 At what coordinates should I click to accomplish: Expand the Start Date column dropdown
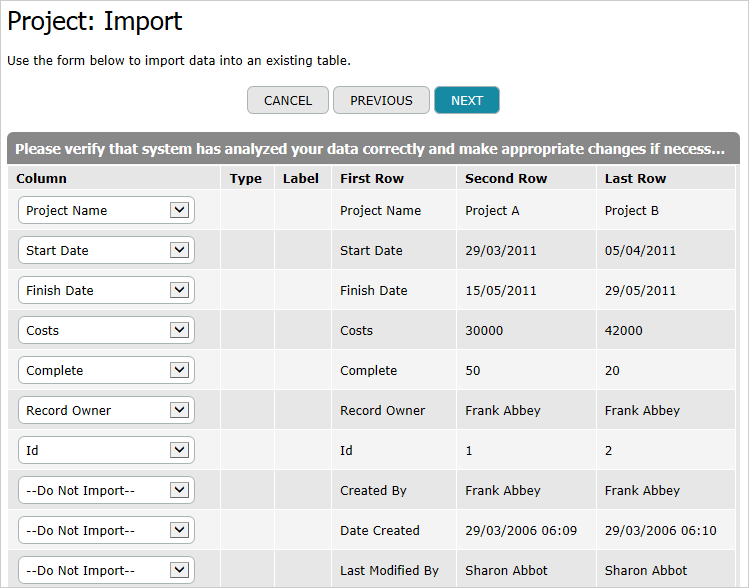point(106,250)
